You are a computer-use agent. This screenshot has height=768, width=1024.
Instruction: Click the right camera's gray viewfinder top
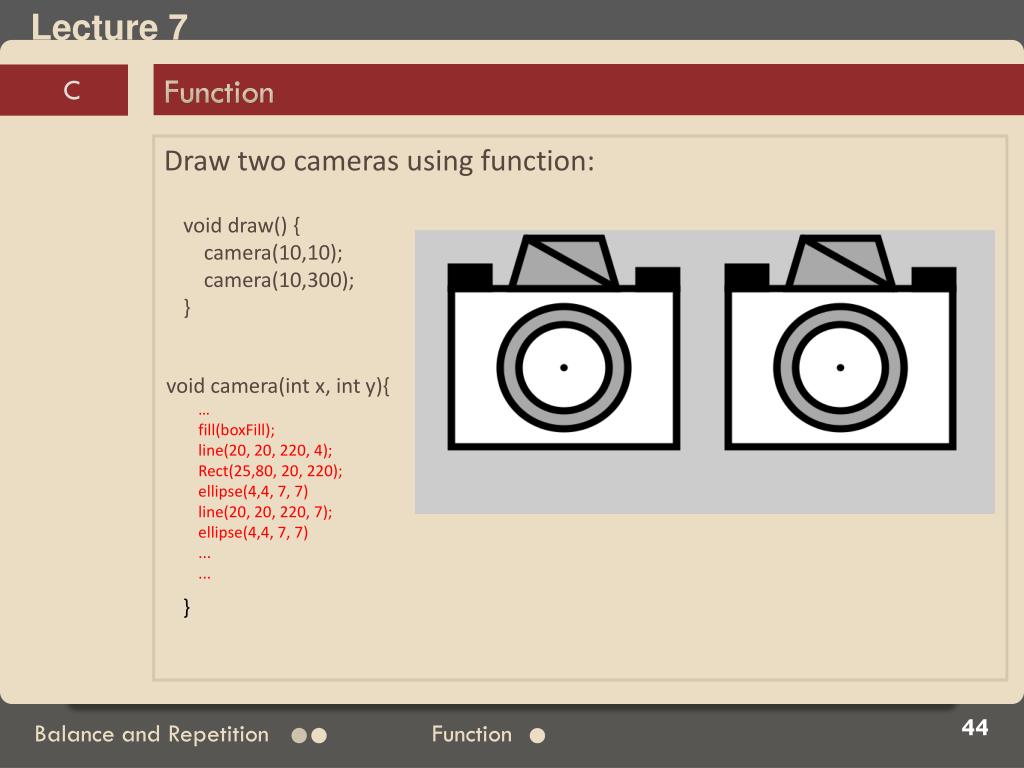(840, 261)
